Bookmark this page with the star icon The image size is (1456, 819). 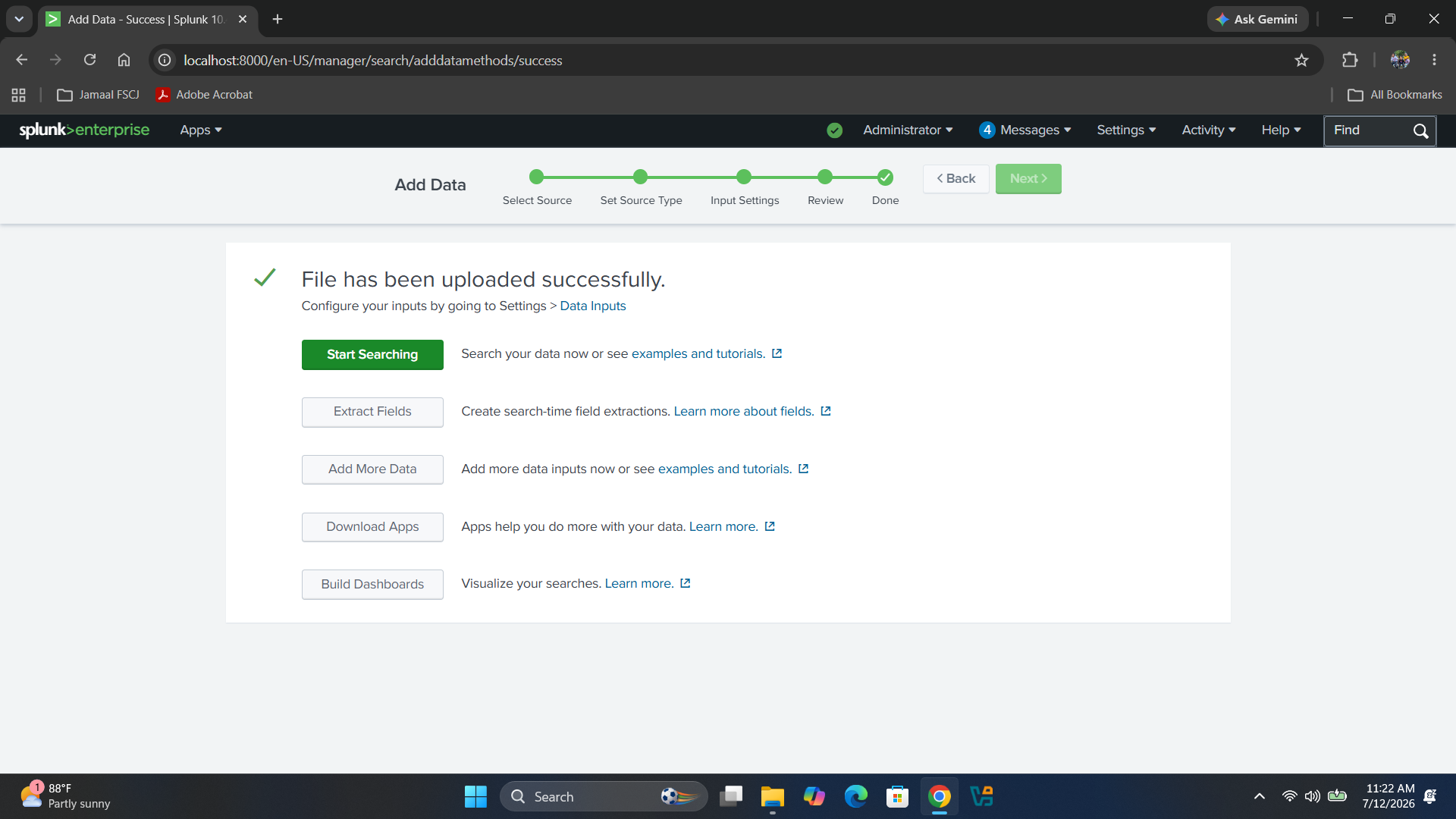tap(1301, 60)
